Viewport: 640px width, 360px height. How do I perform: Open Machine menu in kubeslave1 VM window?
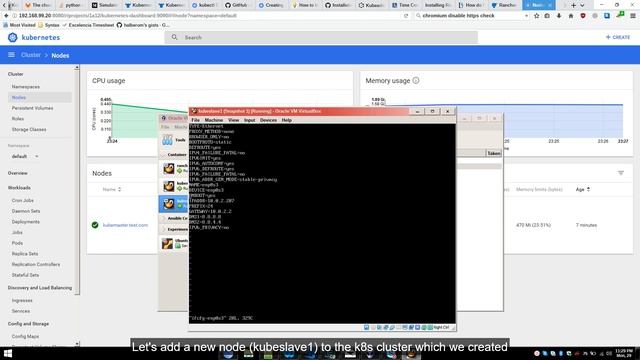[x=213, y=120]
